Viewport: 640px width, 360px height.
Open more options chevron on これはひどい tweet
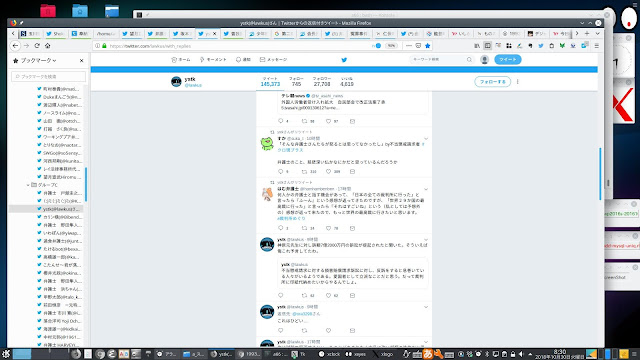pos(426,307)
